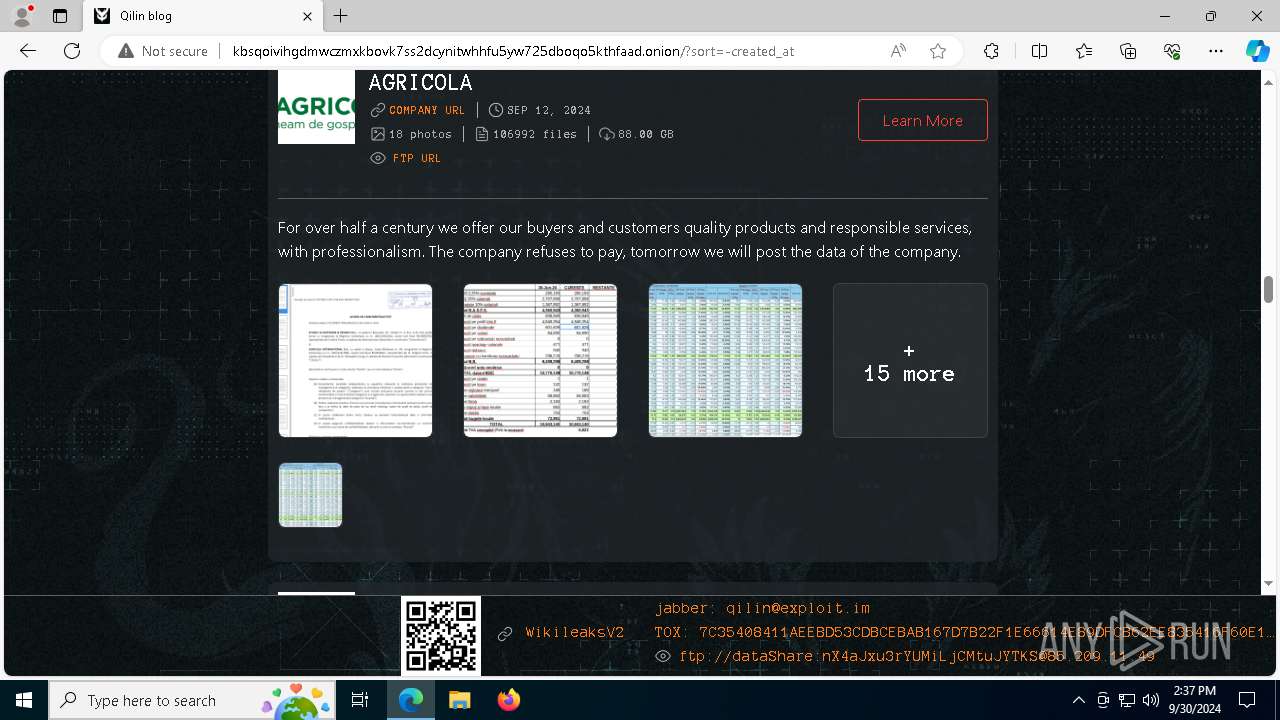Open the browser profile icon
Screen dimensions: 1280x720
click(22, 16)
